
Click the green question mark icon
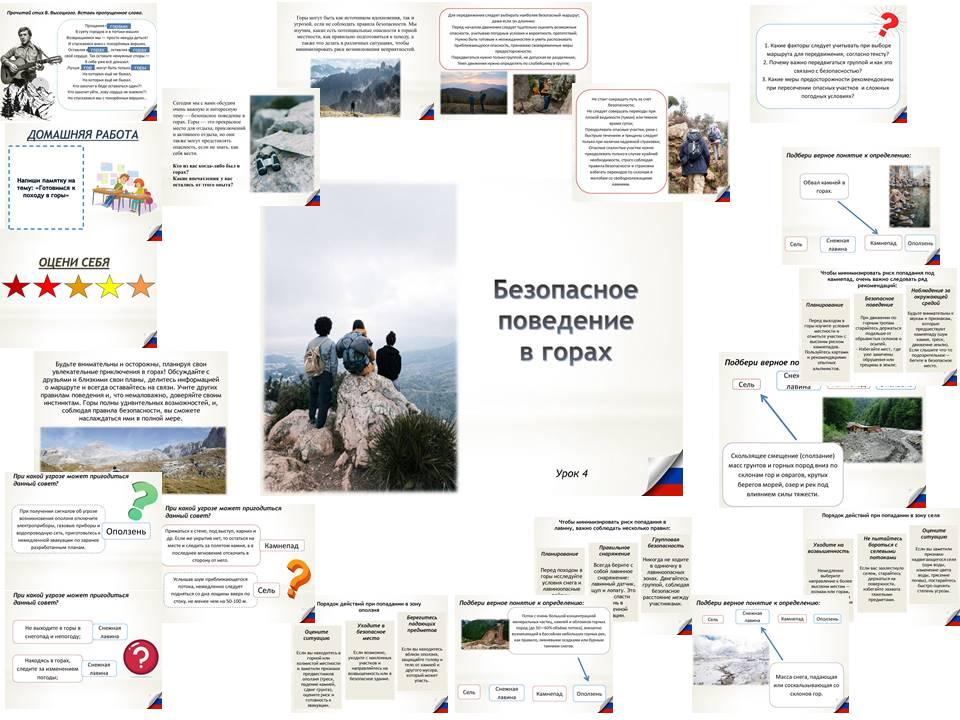[x=142, y=499]
